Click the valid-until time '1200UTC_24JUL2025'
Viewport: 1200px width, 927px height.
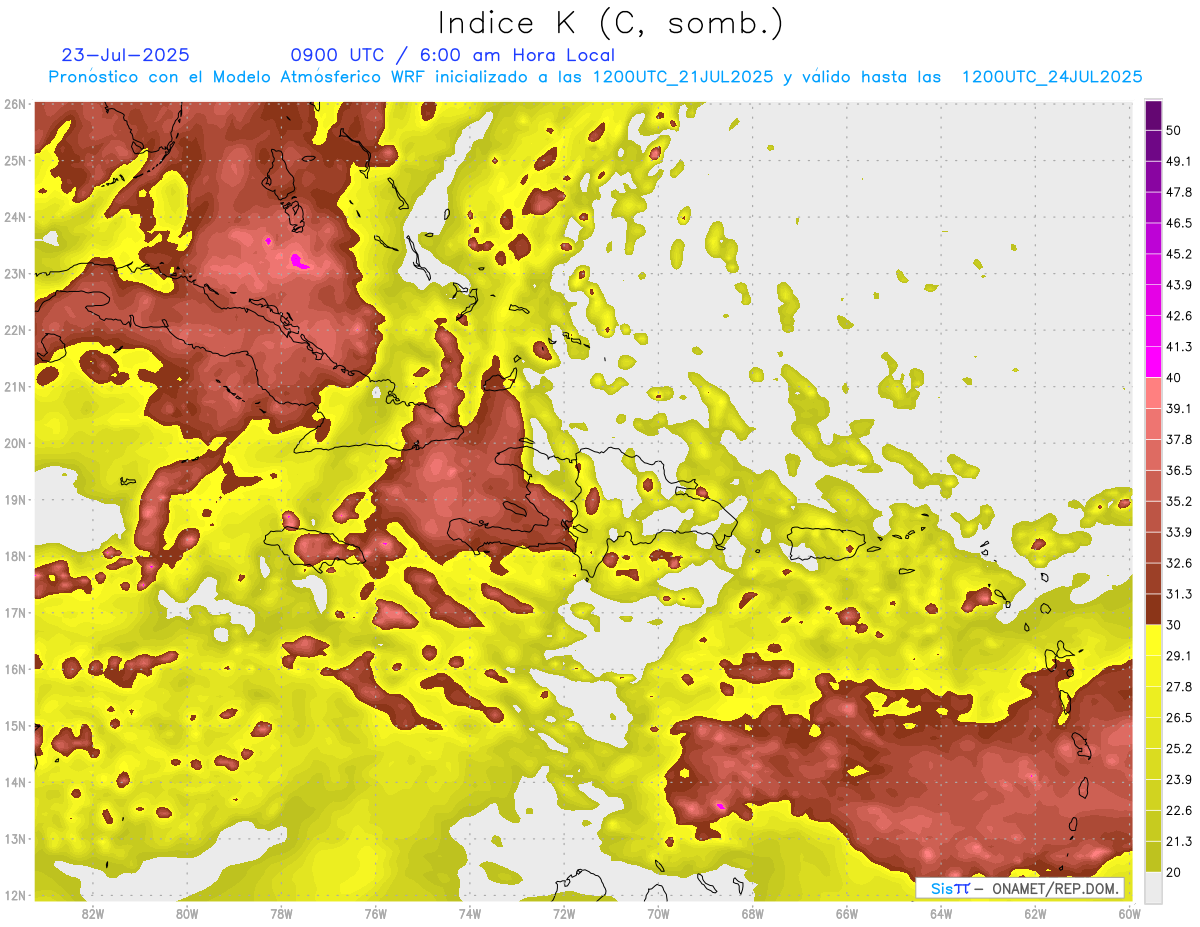1052,76
